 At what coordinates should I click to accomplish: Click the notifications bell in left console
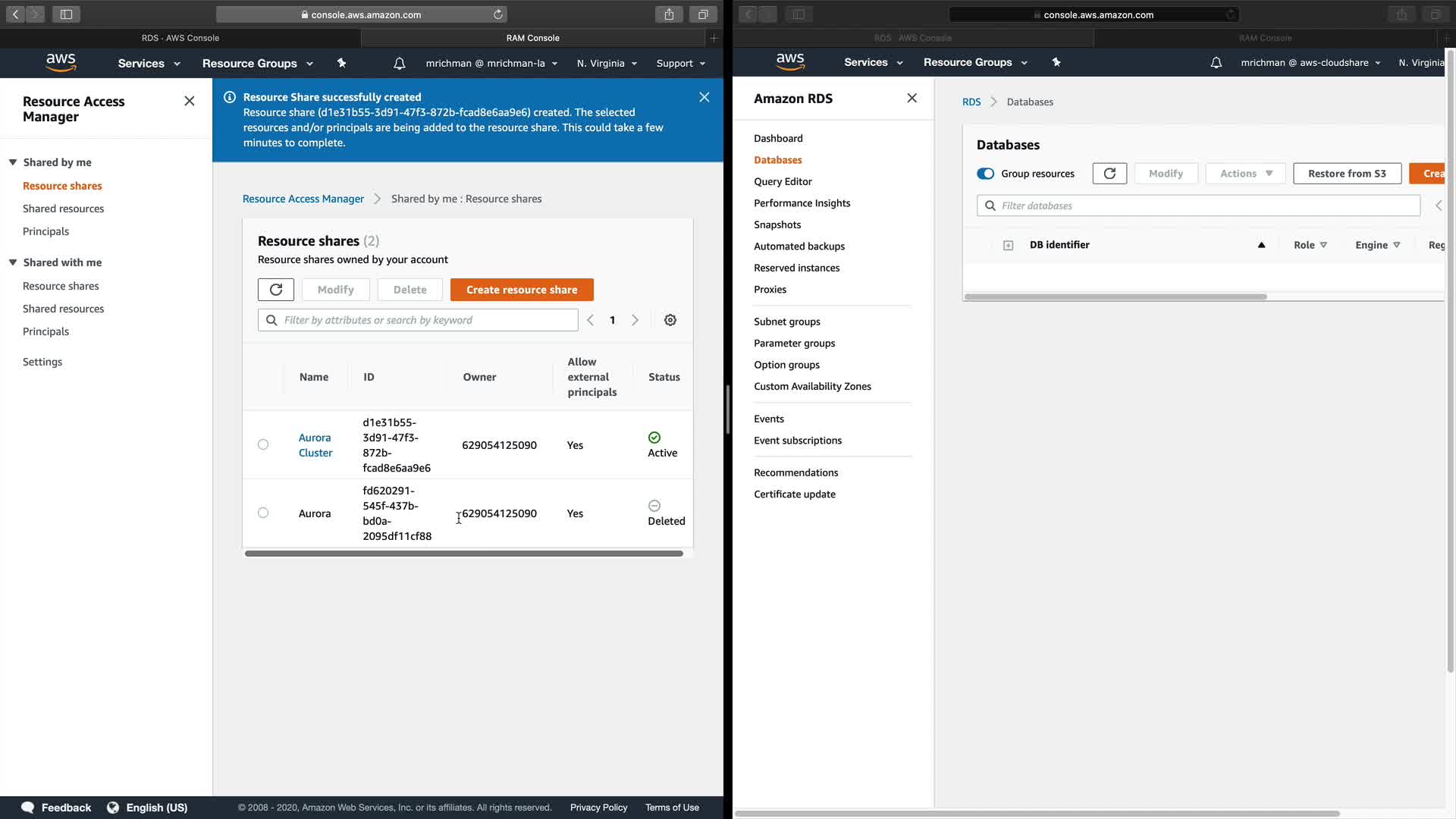click(400, 64)
